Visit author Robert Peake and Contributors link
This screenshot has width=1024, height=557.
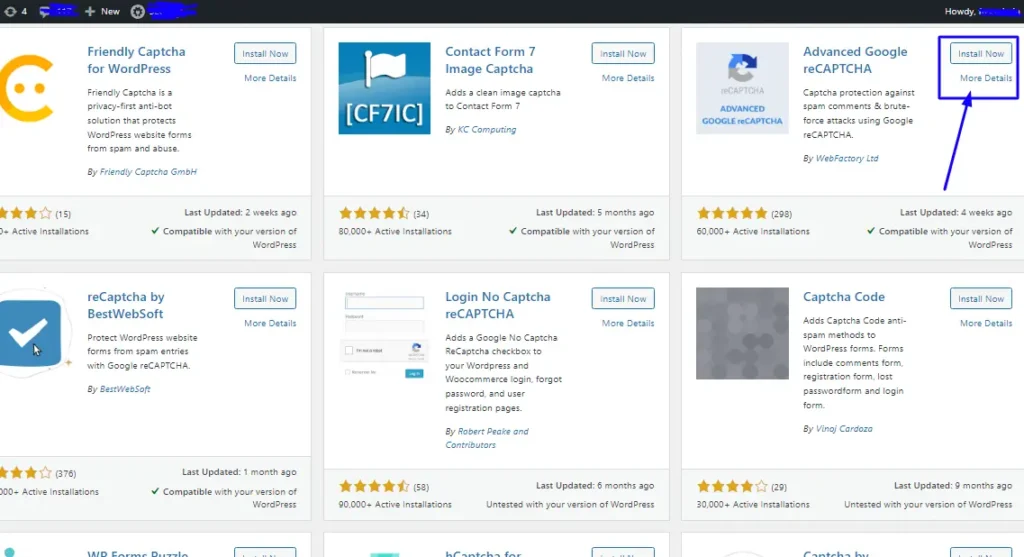487,438
